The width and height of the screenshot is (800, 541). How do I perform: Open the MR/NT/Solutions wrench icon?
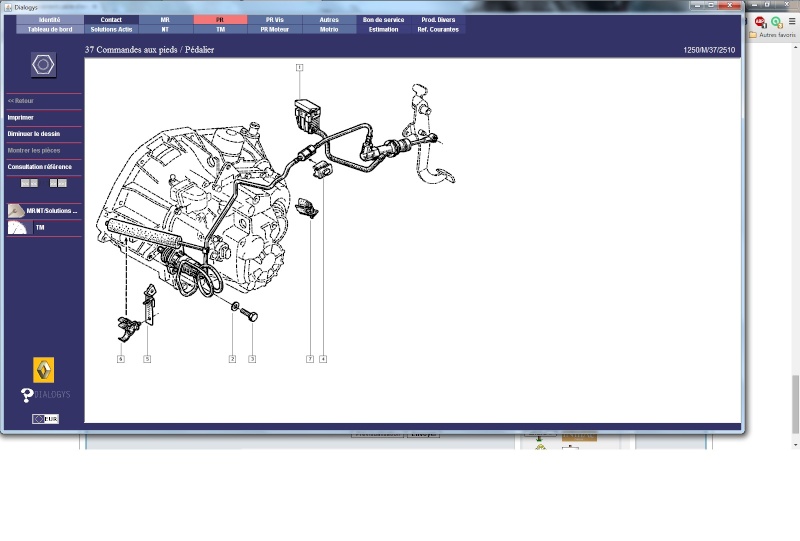16,211
